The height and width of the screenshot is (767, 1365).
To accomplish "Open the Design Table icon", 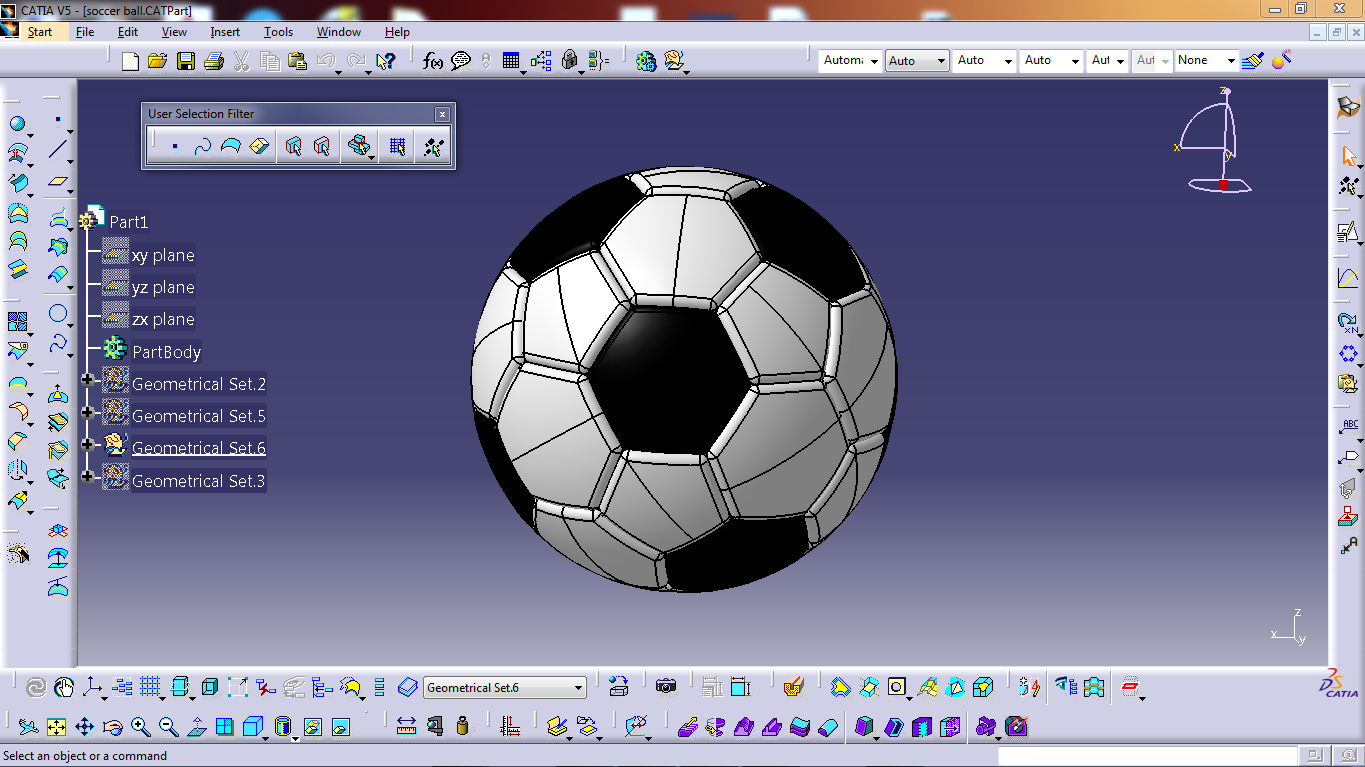I will (512, 62).
